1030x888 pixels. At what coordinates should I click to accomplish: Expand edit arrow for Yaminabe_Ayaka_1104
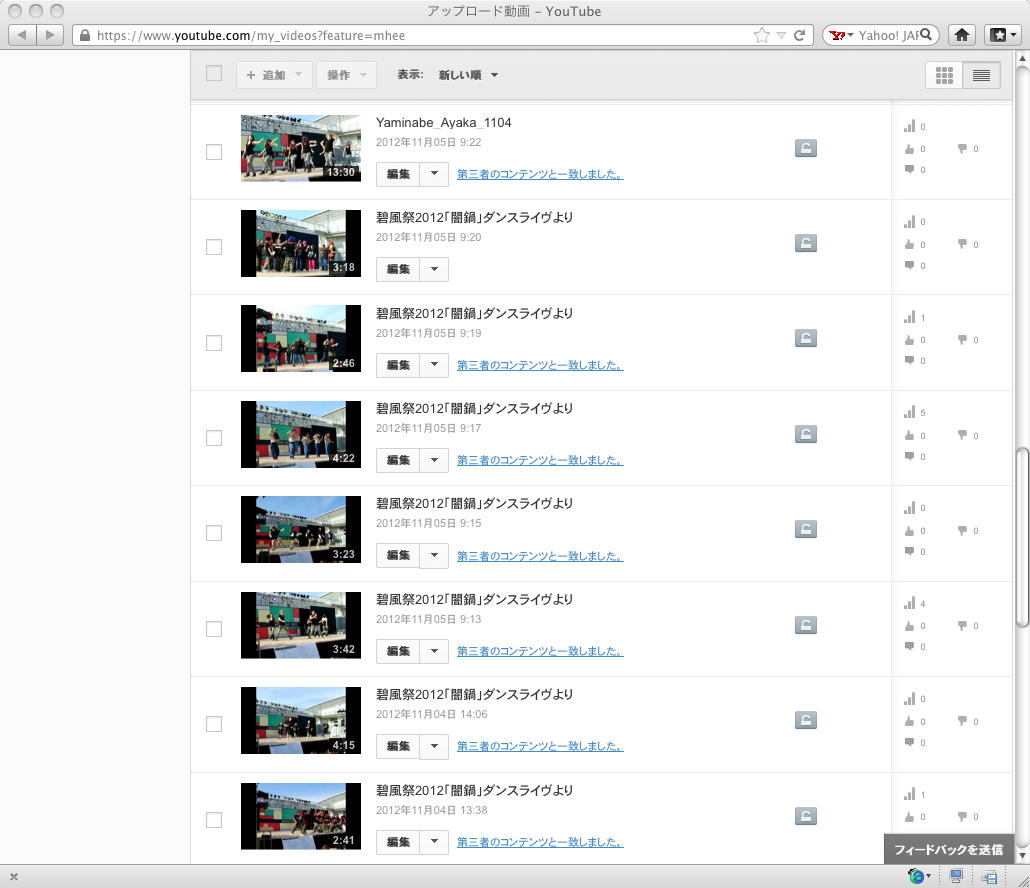(434, 174)
